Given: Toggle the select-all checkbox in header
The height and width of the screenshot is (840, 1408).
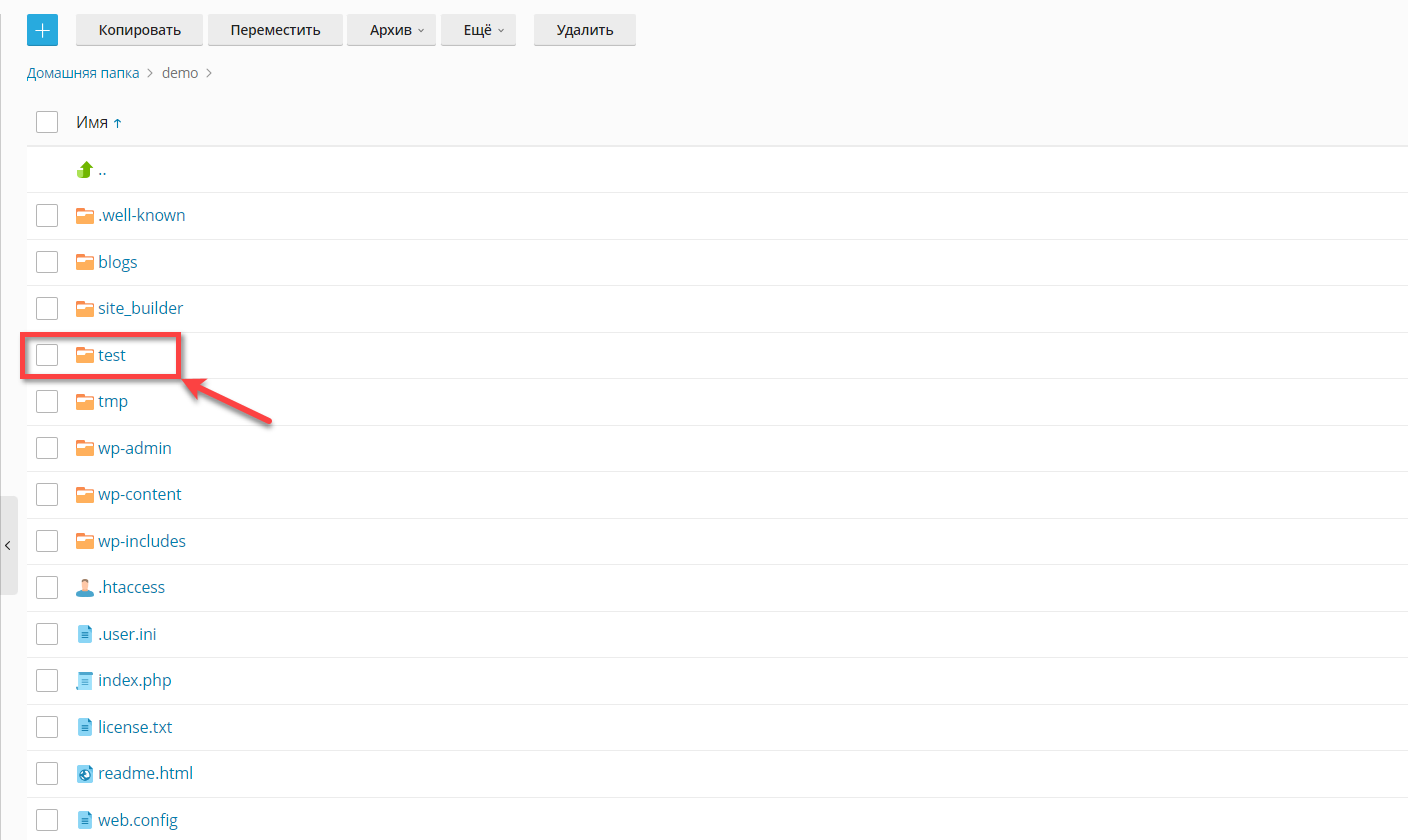Looking at the screenshot, I should coord(47,122).
